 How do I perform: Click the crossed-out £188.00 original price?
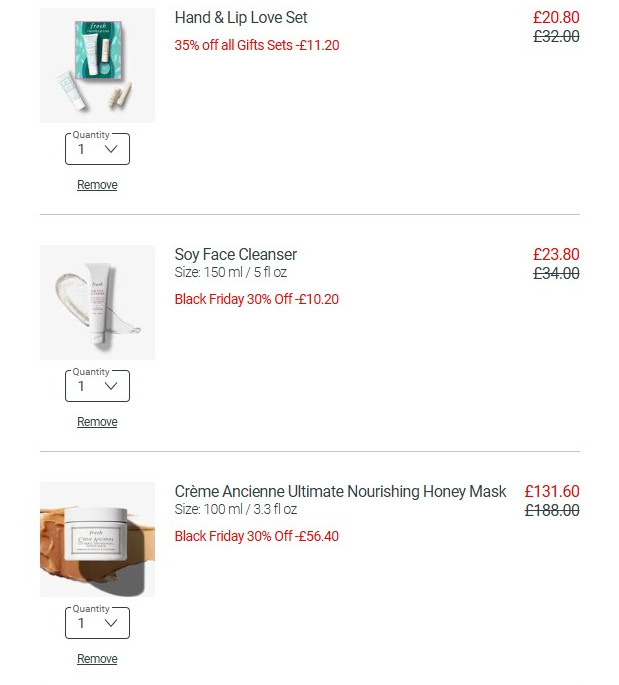point(552,510)
